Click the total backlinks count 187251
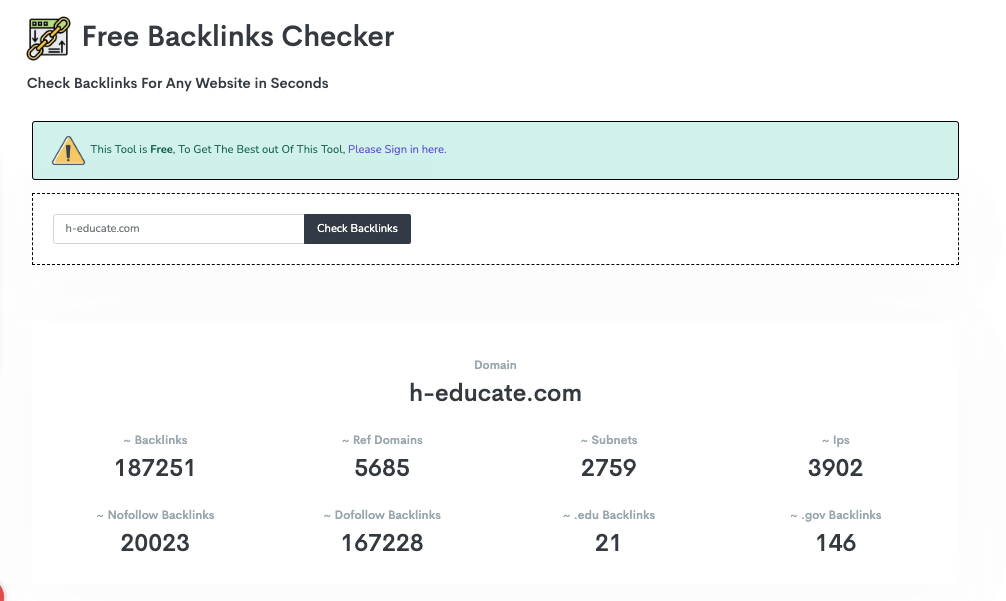The width and height of the screenshot is (1006, 601). [155, 467]
